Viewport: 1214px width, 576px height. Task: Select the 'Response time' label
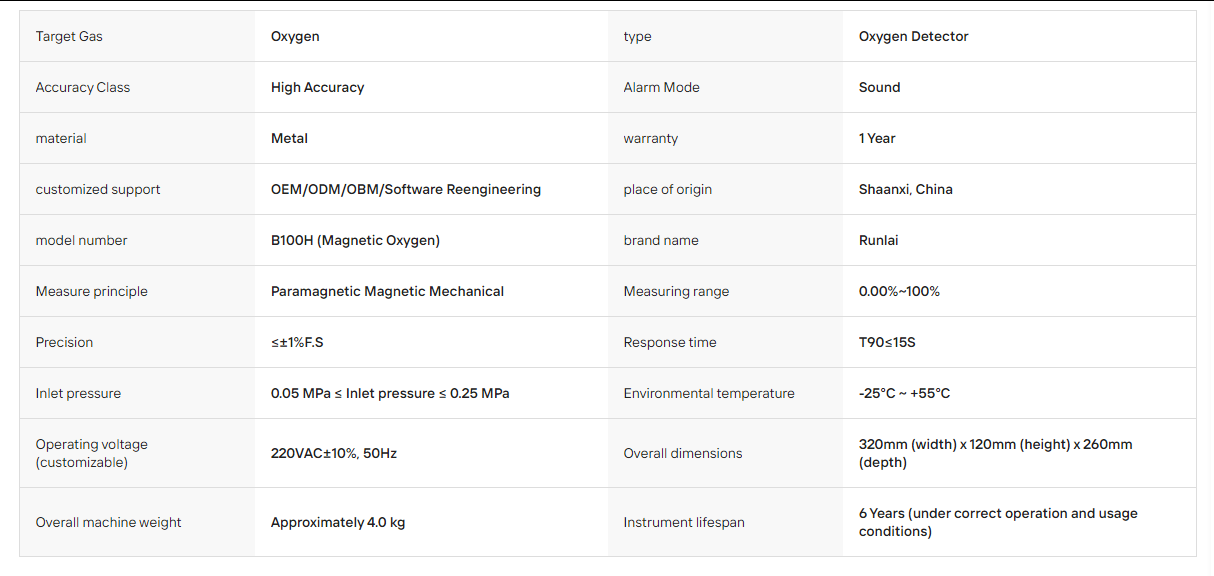click(670, 343)
